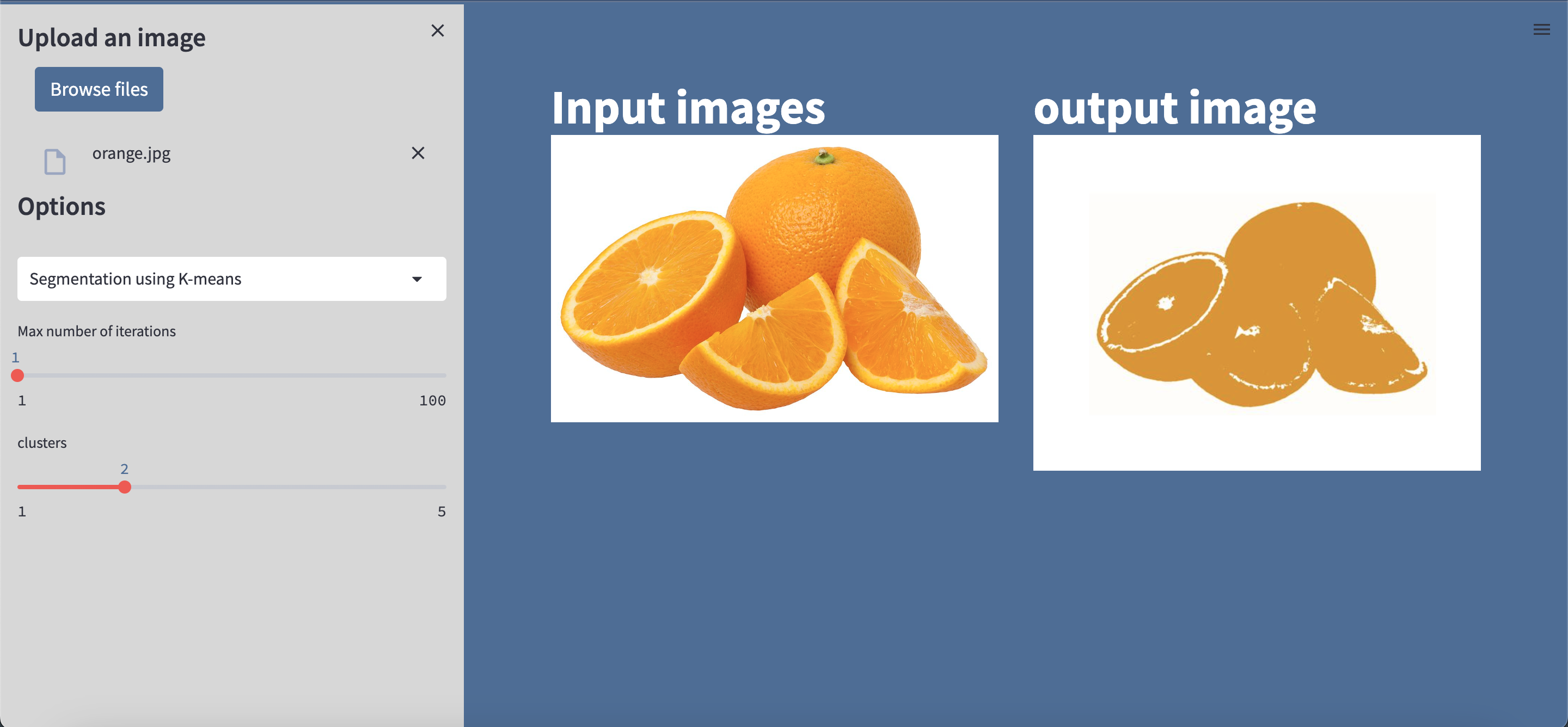Click the Max number of iterations label
Viewport: 1568px width, 727px height.
click(96, 331)
